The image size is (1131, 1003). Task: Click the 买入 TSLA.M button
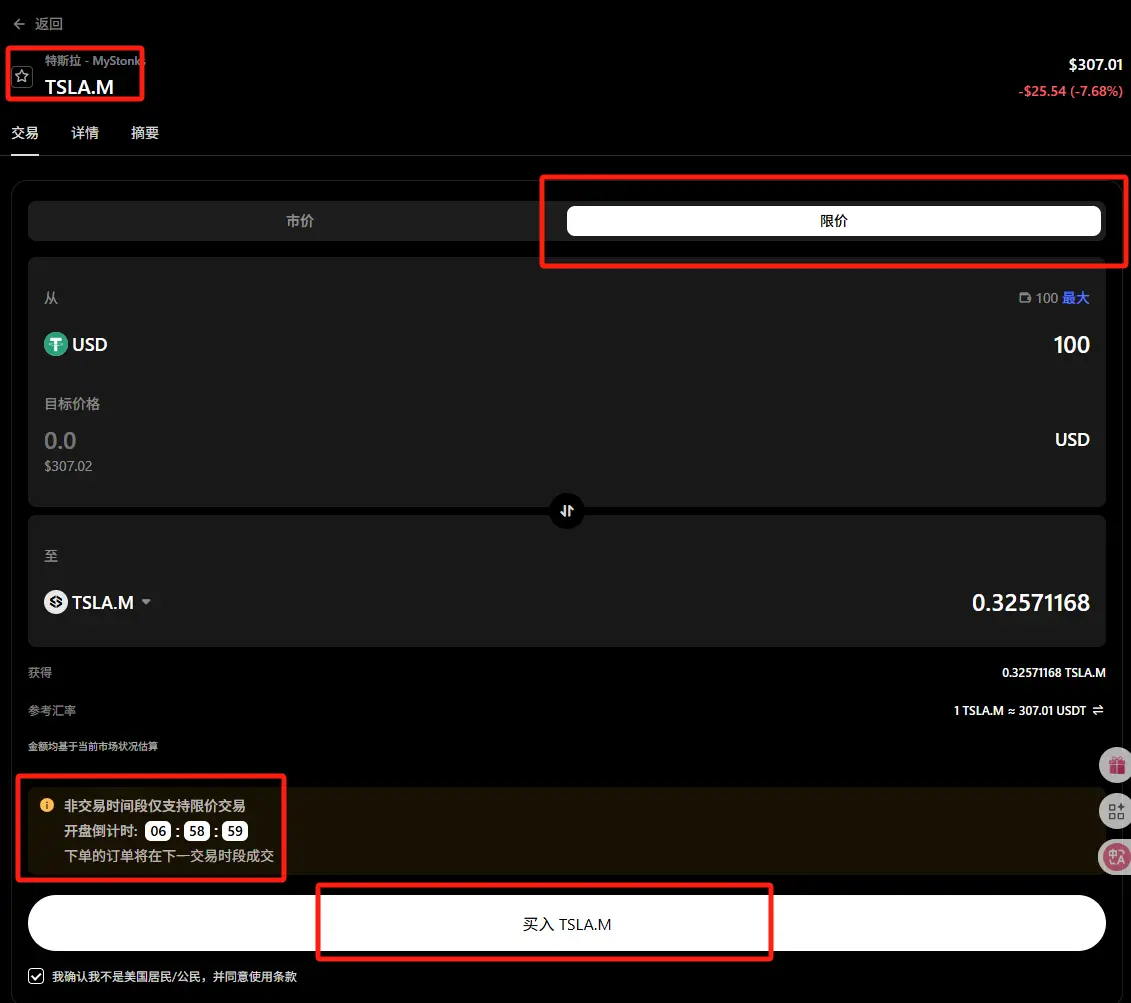click(x=567, y=924)
